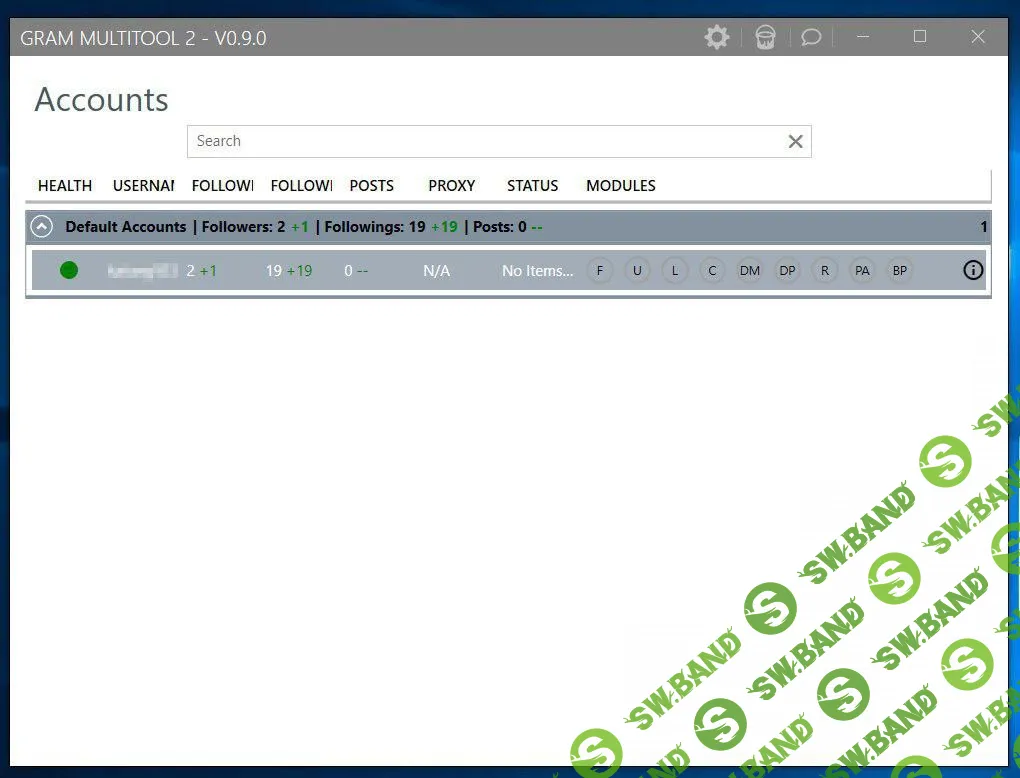
Task: Show account info via the info icon
Action: click(x=973, y=270)
